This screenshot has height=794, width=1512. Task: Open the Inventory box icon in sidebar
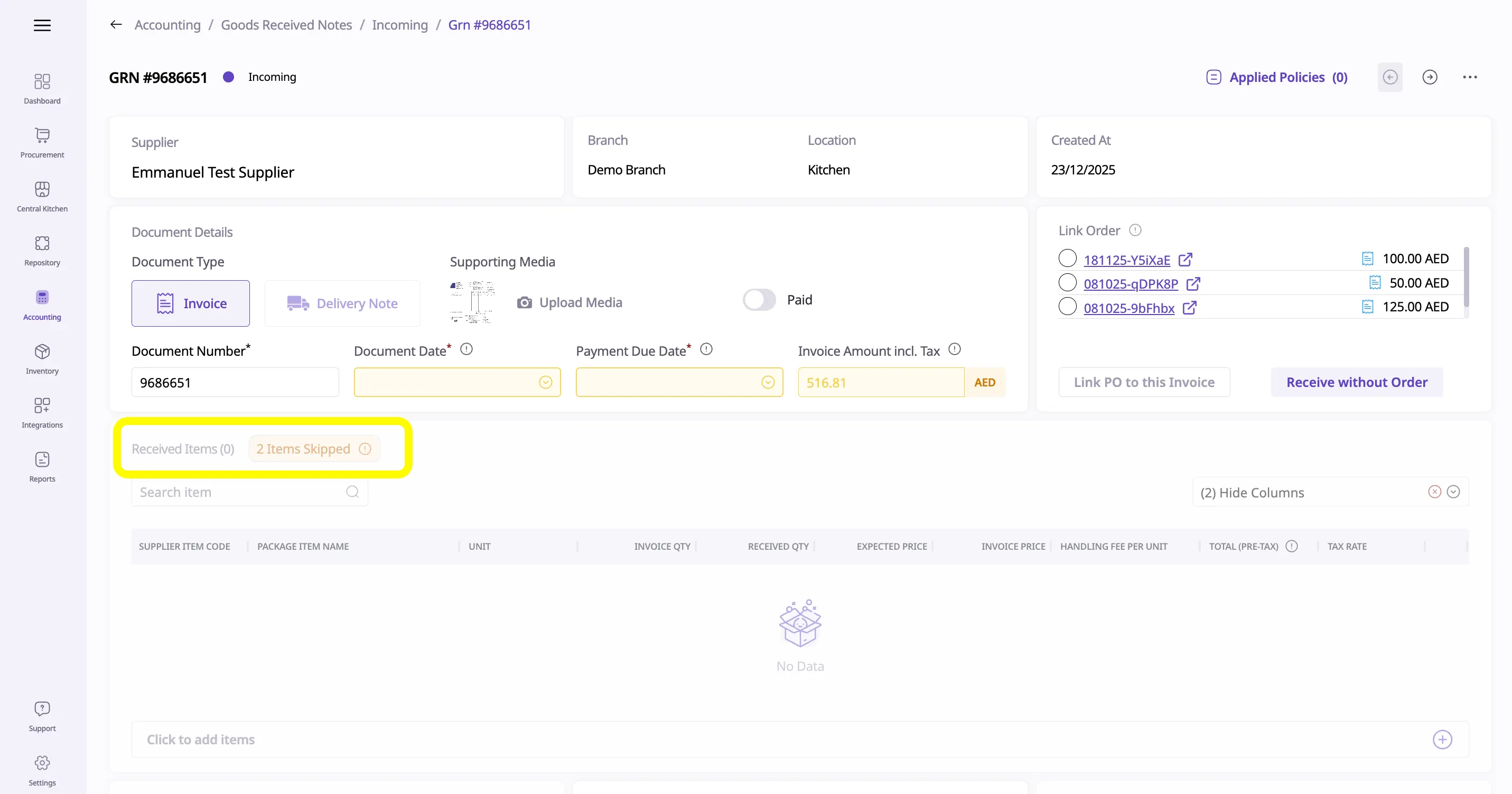click(x=42, y=352)
